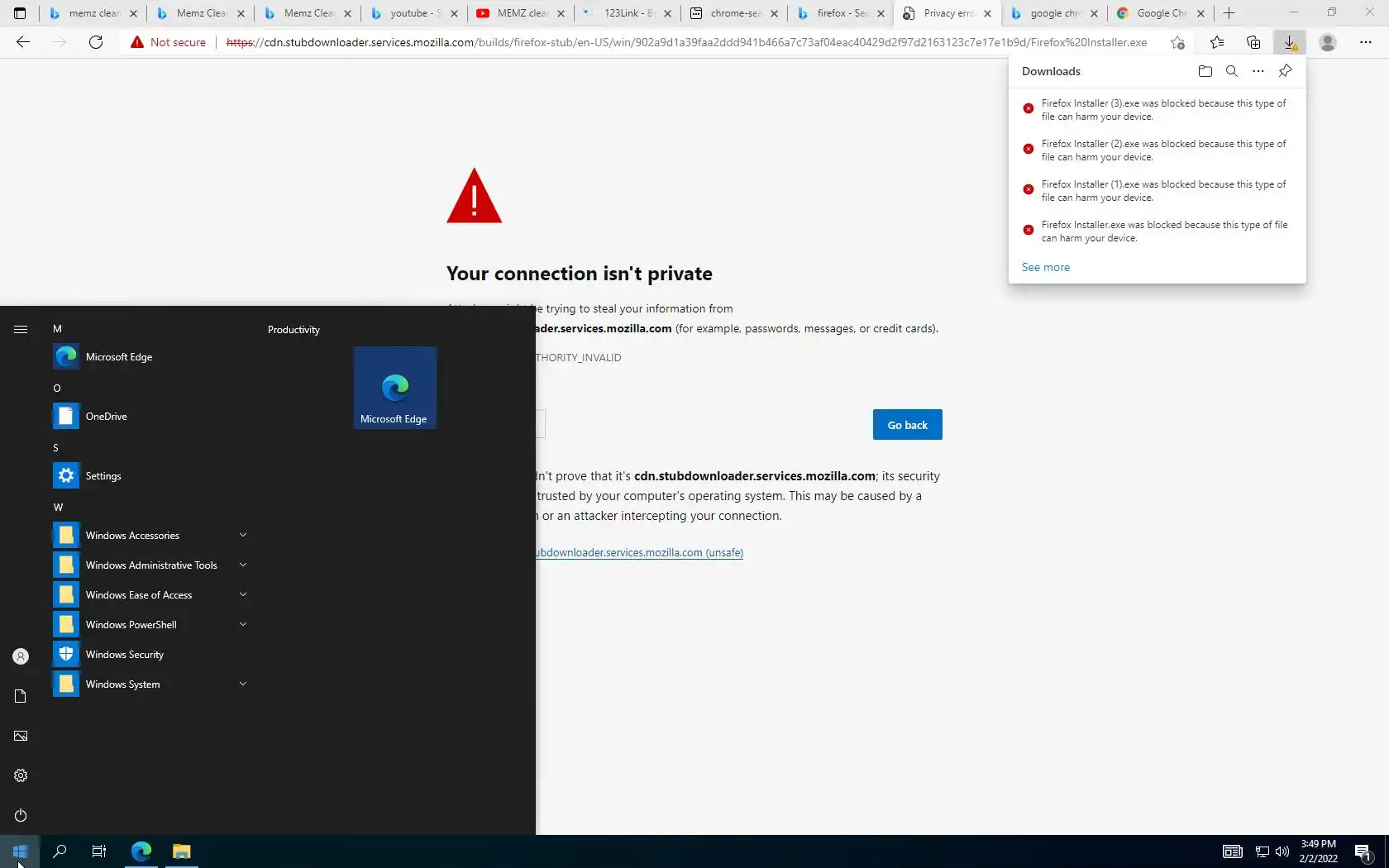Search downloads in the Downloads panel
Image resolution: width=1389 pixels, height=868 pixels.
[1232, 71]
